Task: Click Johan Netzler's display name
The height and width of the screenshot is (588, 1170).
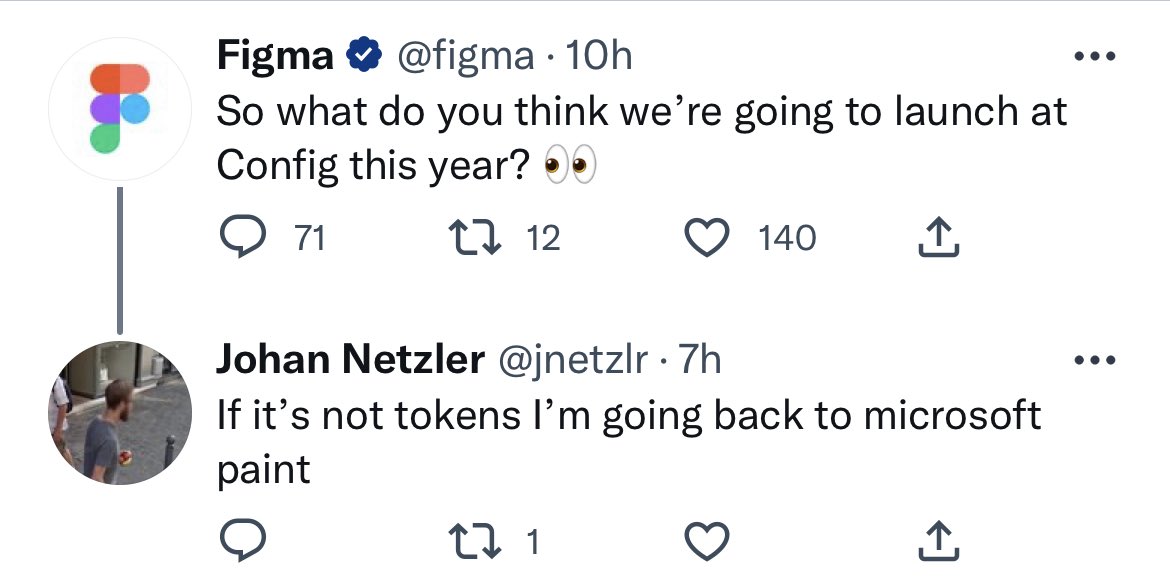Action: point(350,360)
